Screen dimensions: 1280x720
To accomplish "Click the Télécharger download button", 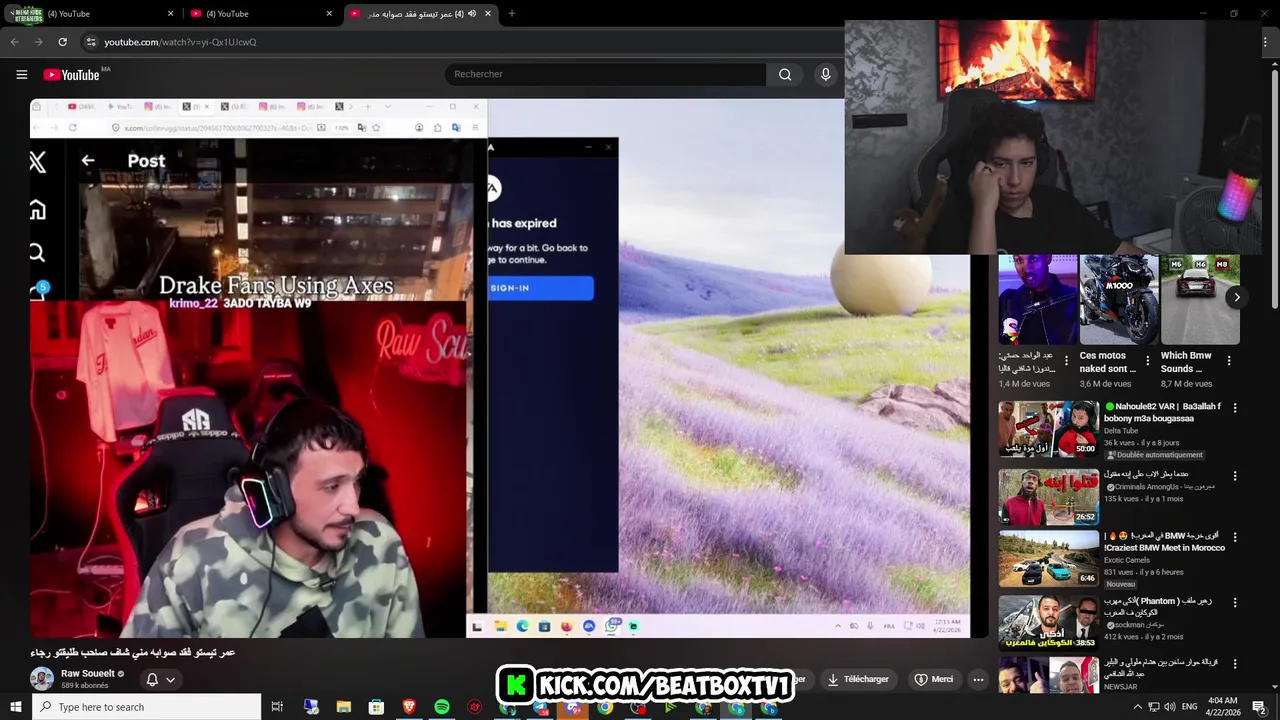I will click(x=858, y=679).
